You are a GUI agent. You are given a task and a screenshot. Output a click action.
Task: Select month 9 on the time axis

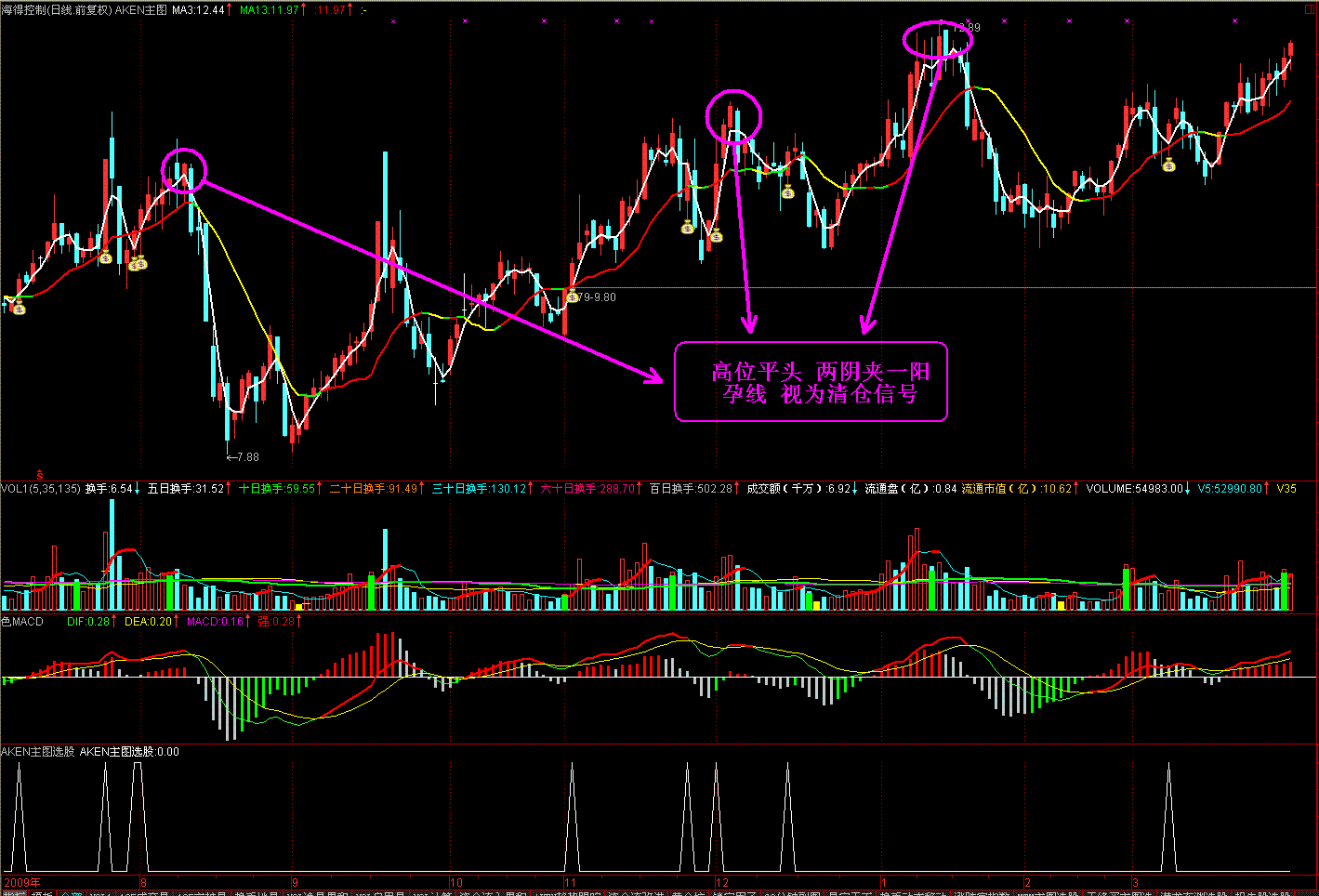[295, 882]
